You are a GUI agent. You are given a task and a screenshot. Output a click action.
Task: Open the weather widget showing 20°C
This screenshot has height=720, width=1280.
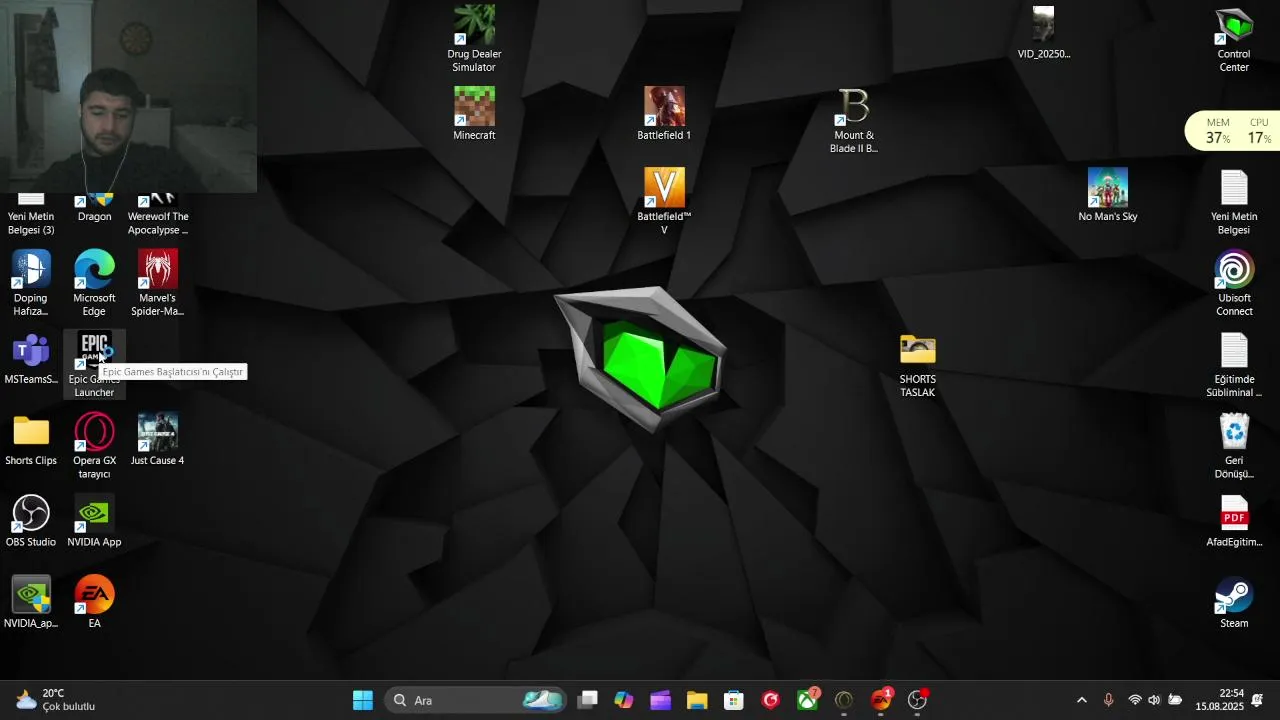[x=56, y=700]
